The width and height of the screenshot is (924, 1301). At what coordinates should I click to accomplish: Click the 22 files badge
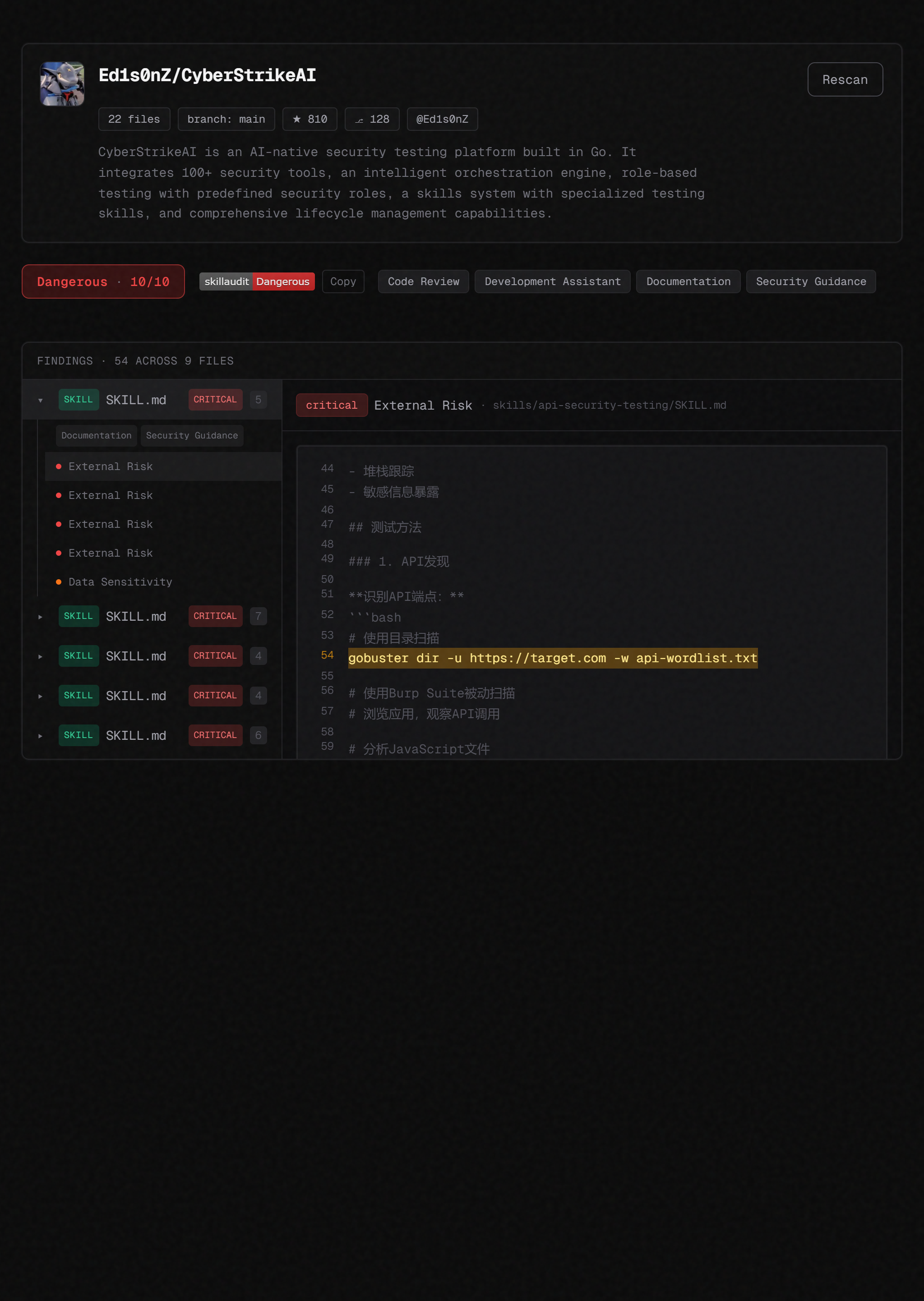134,120
